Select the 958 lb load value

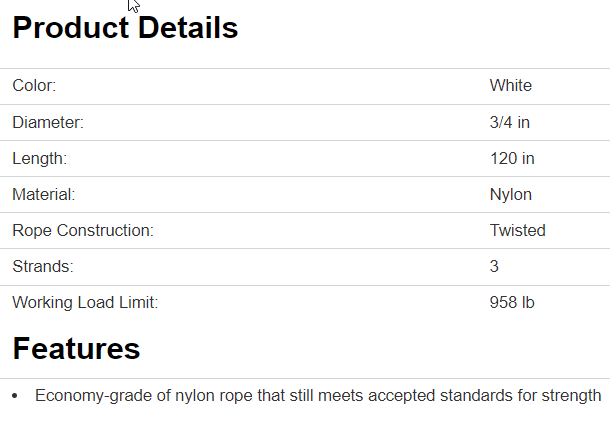pos(512,302)
